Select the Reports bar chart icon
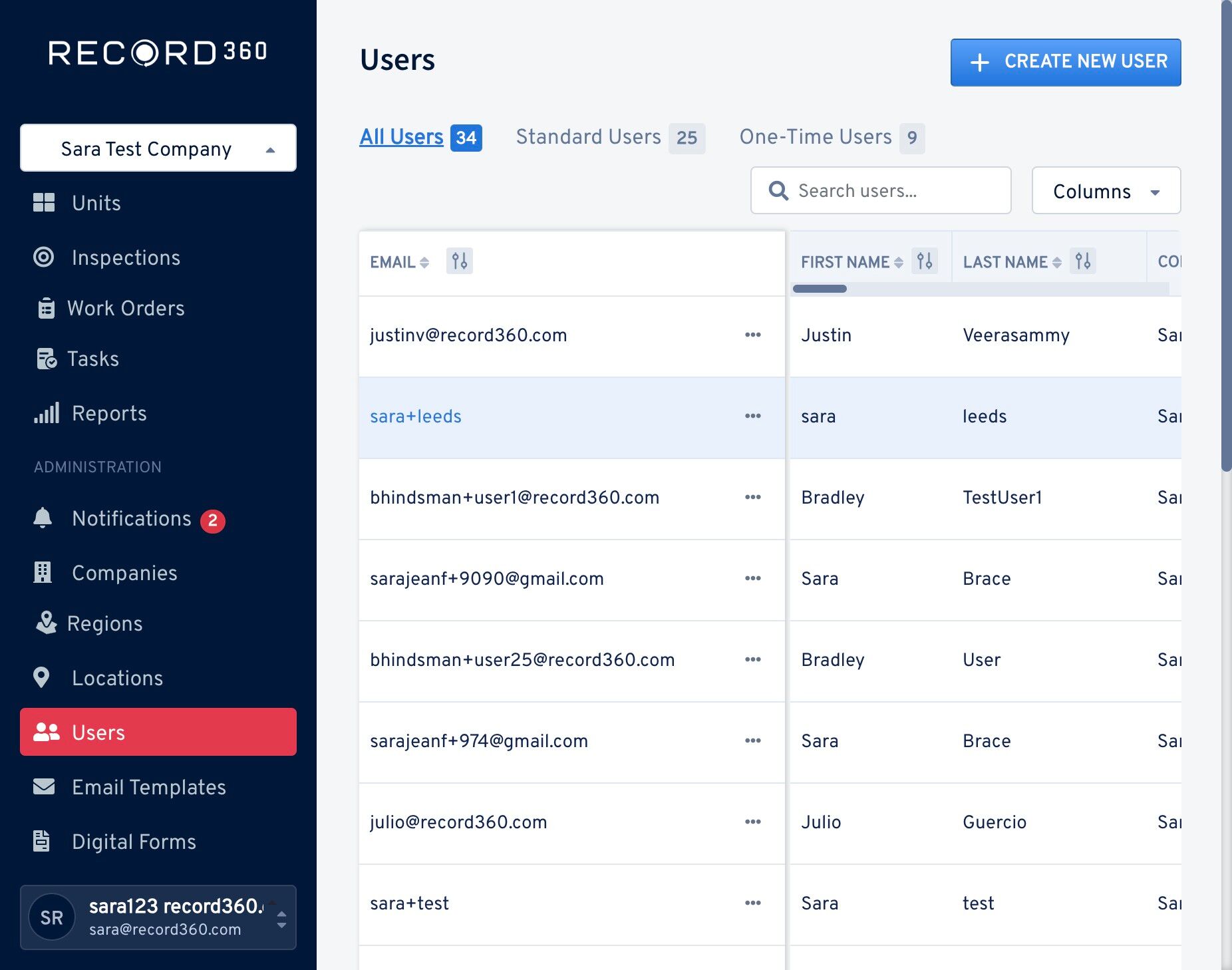The height and width of the screenshot is (970, 1232). pos(47,413)
